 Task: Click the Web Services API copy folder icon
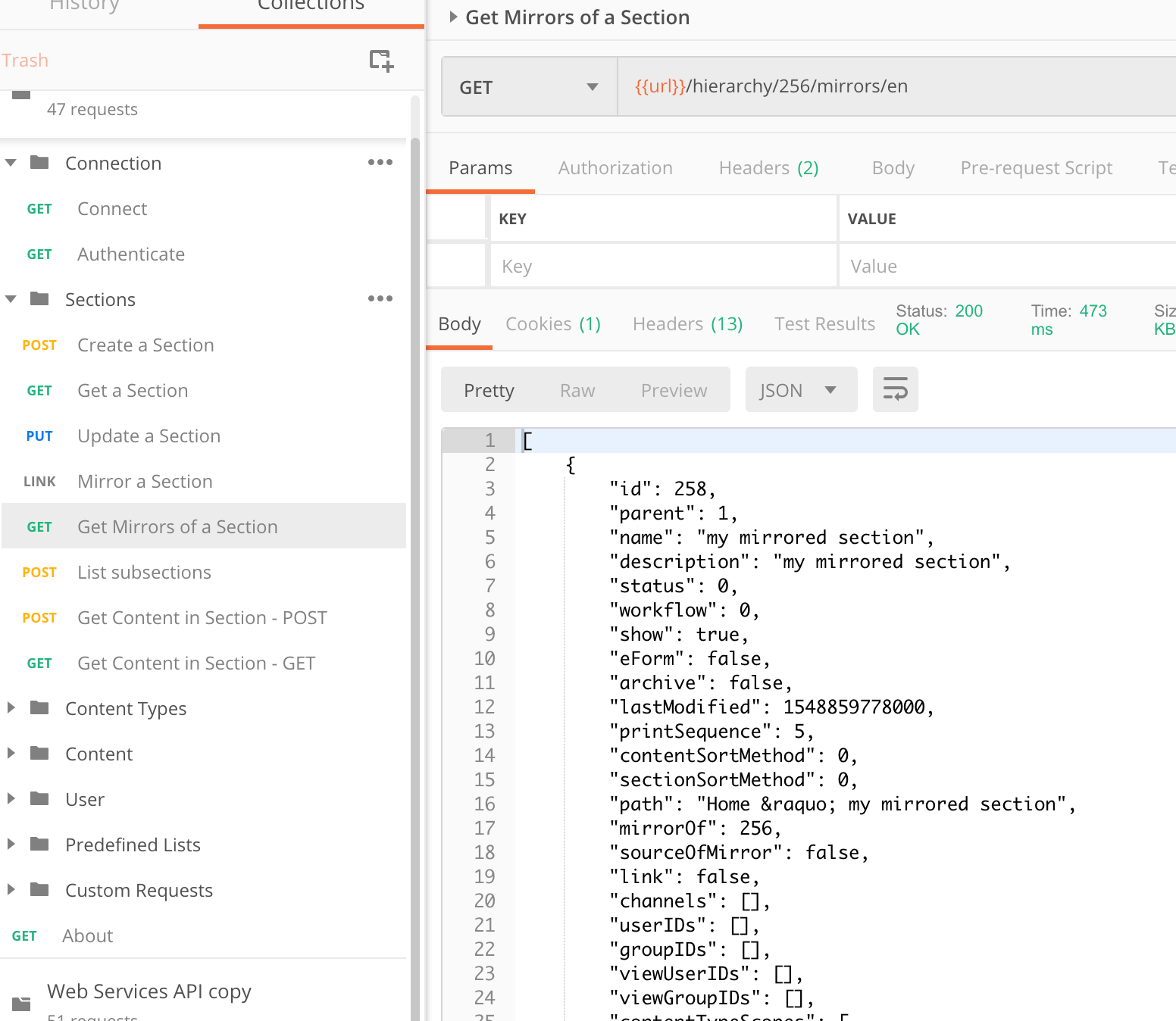tap(22, 1004)
